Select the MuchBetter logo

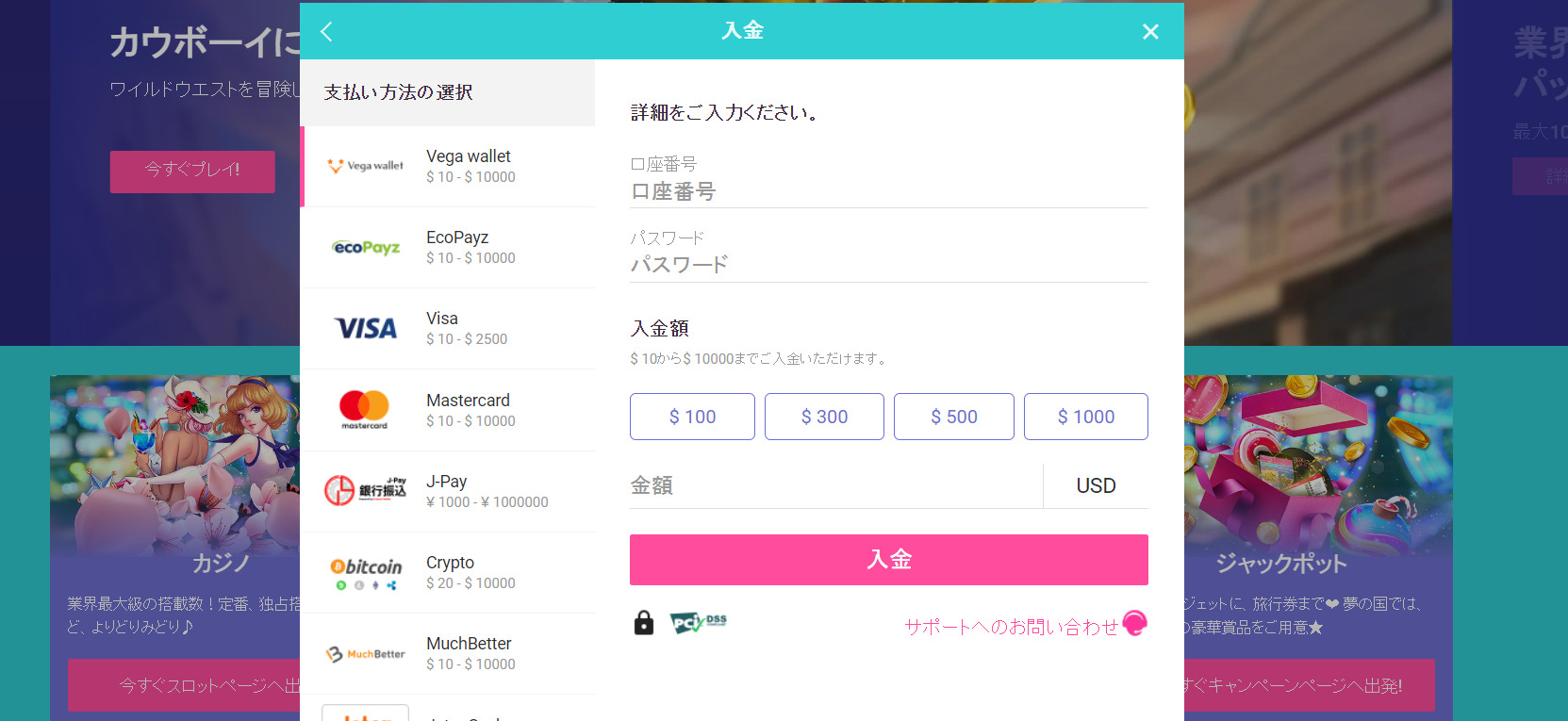[366, 654]
